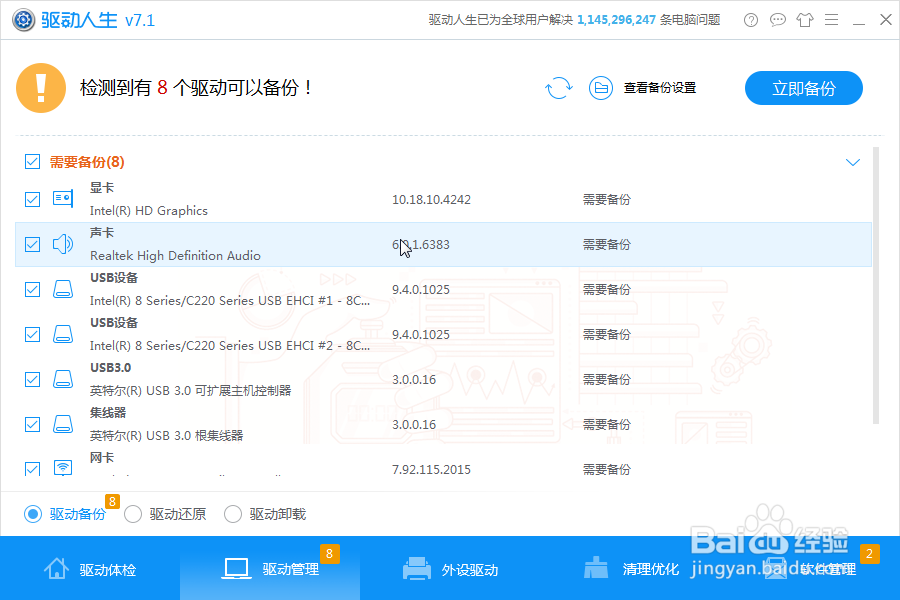900x600 pixels.
Task: Select the 驱动卸载 radio option
Action: click(233, 514)
